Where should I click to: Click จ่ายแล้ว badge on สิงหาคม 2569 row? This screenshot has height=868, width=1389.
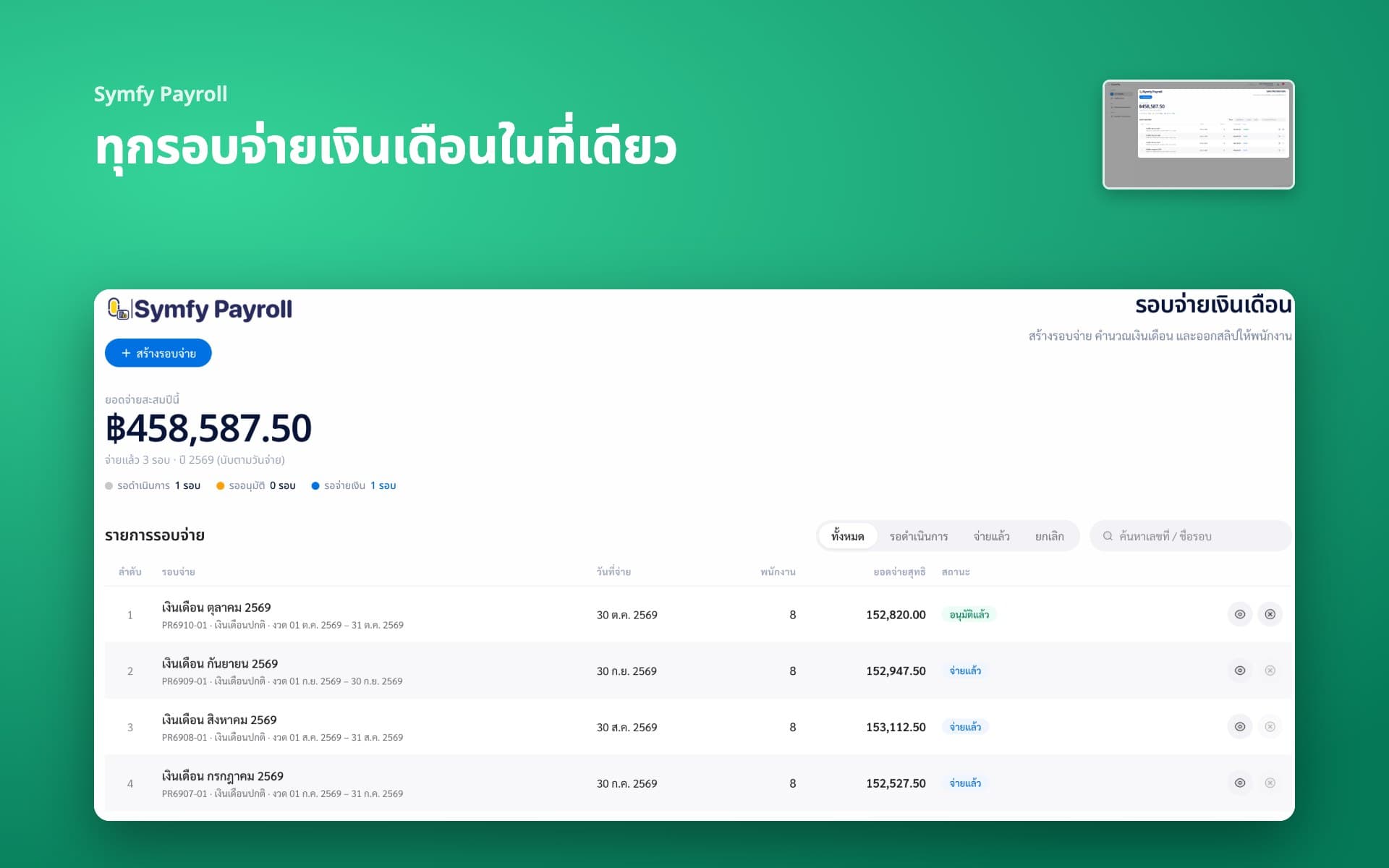point(965,726)
